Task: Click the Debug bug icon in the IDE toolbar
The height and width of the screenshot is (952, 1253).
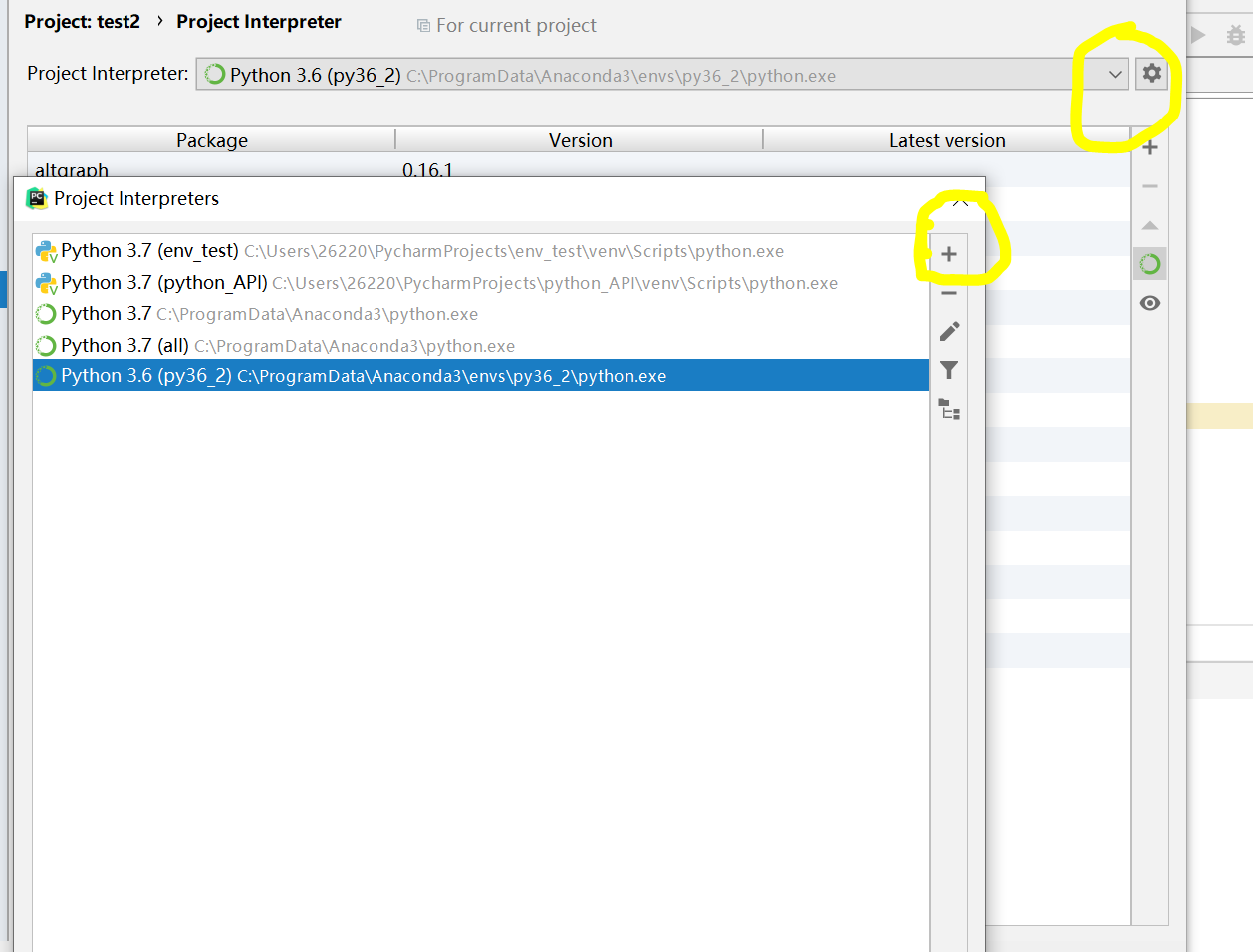Action: tap(1236, 35)
